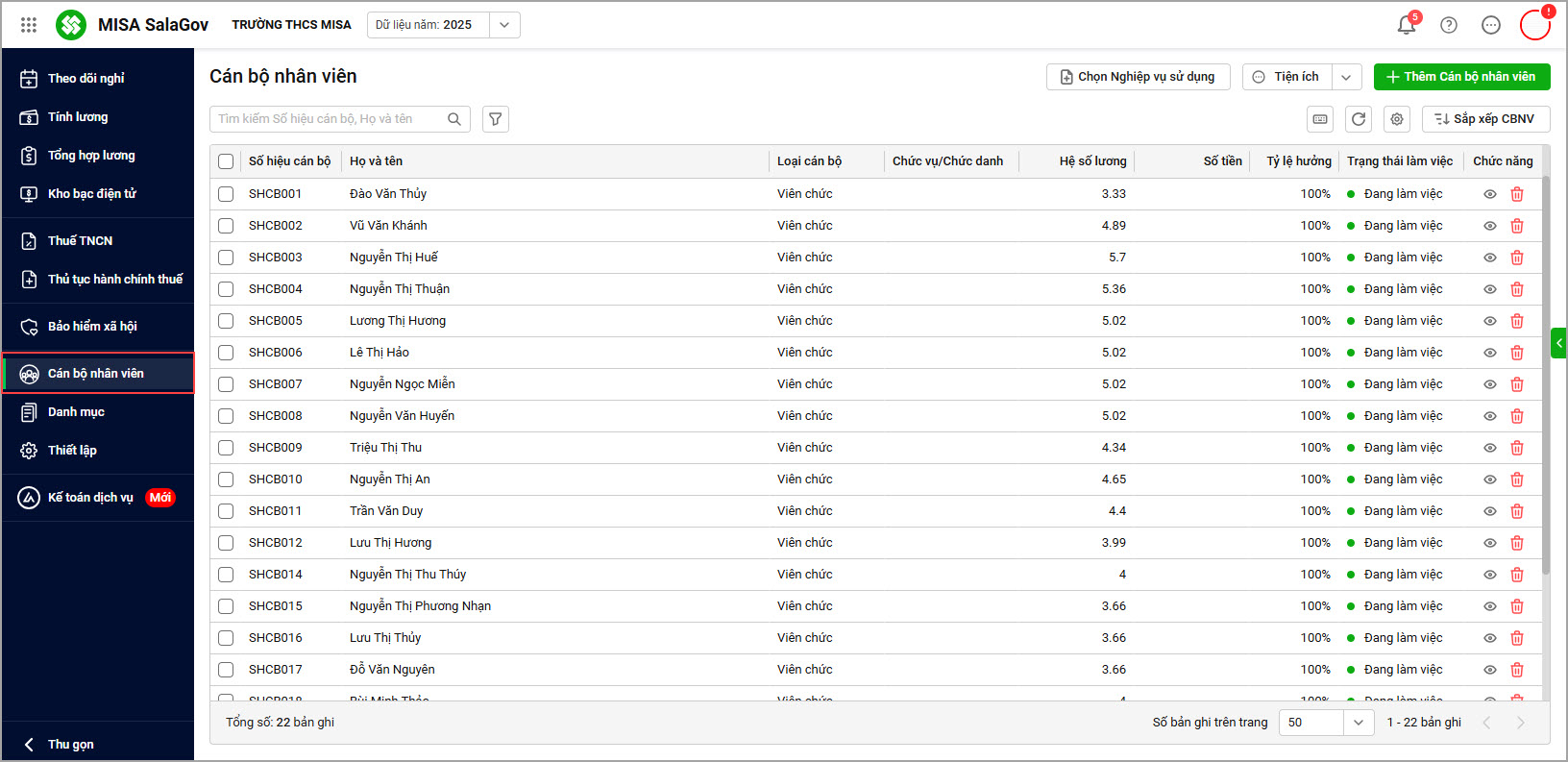Click Chọn Nghiệp vụ sử dụng button
The width and height of the screenshot is (1568, 762).
(x=1138, y=77)
